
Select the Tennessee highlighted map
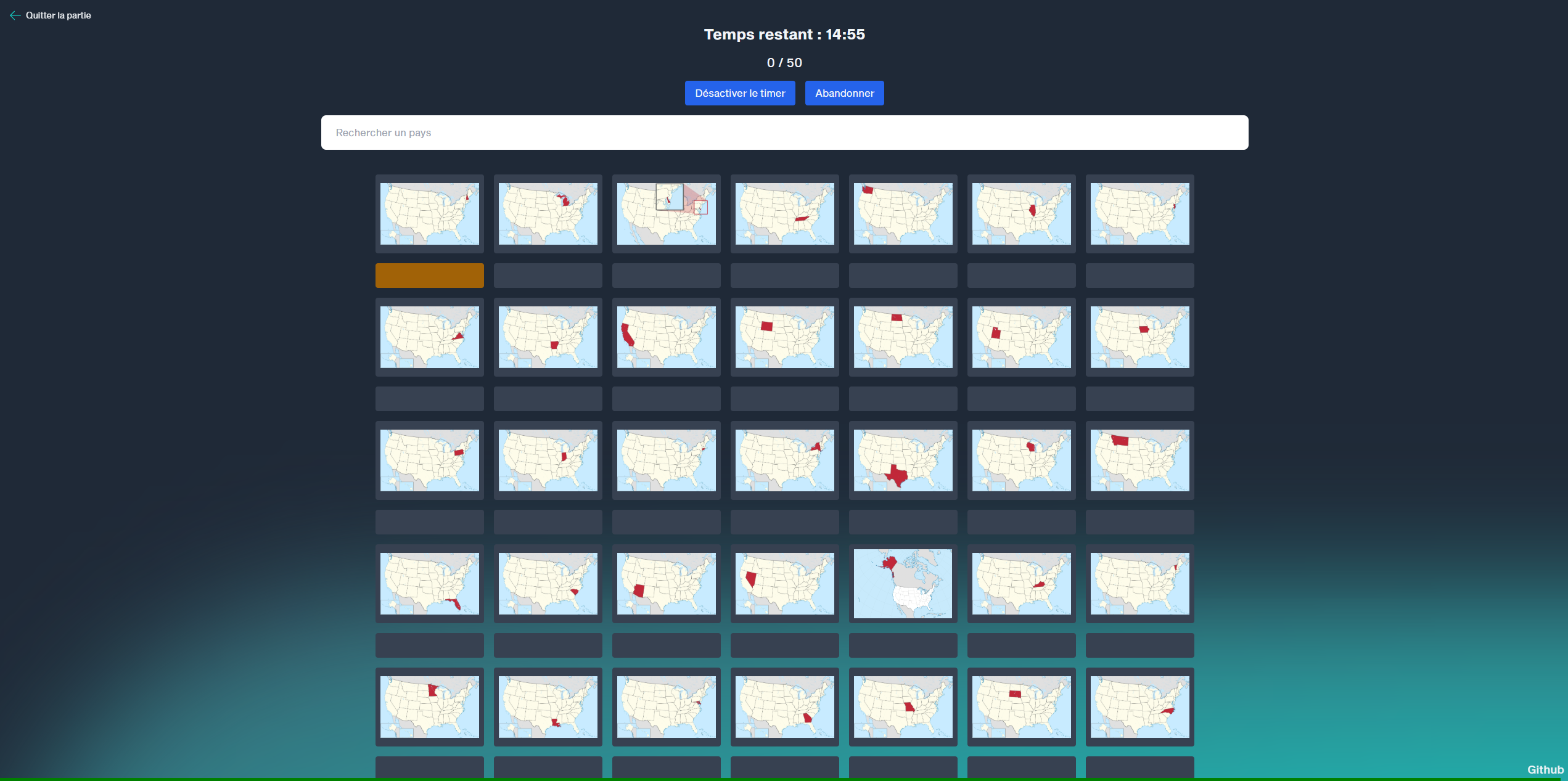(x=785, y=214)
